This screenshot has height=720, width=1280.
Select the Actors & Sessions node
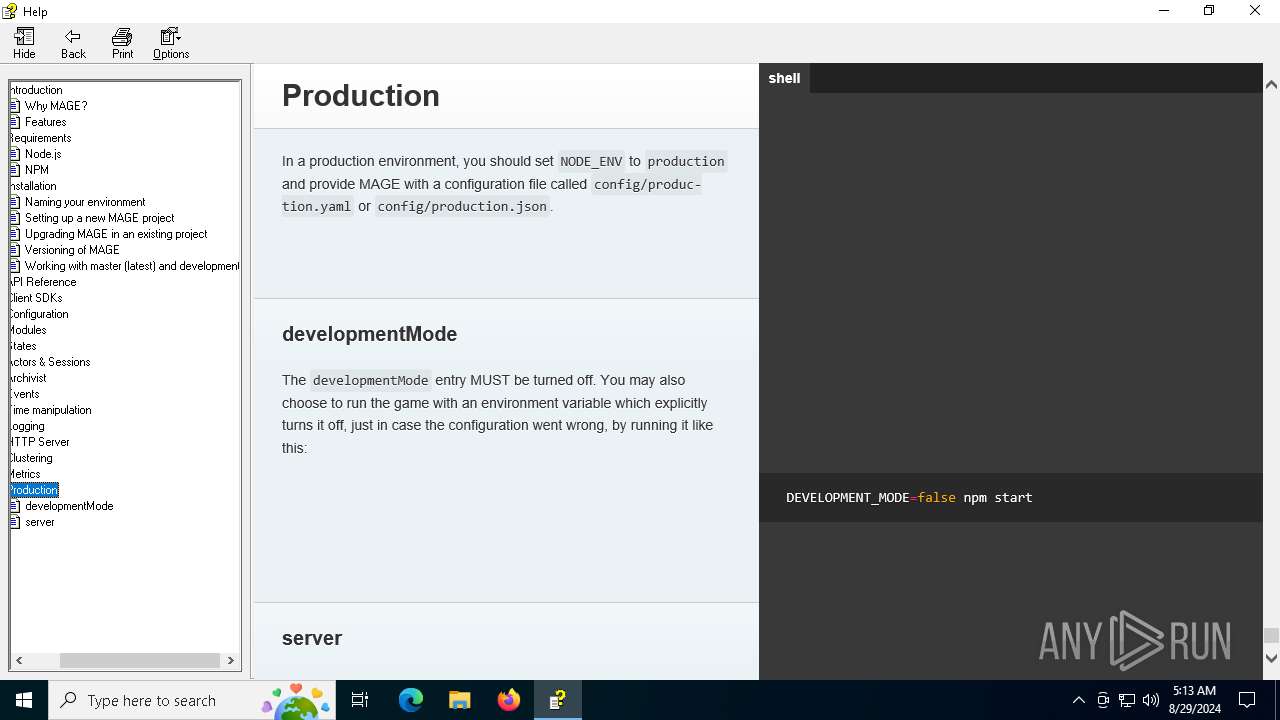(x=50, y=362)
